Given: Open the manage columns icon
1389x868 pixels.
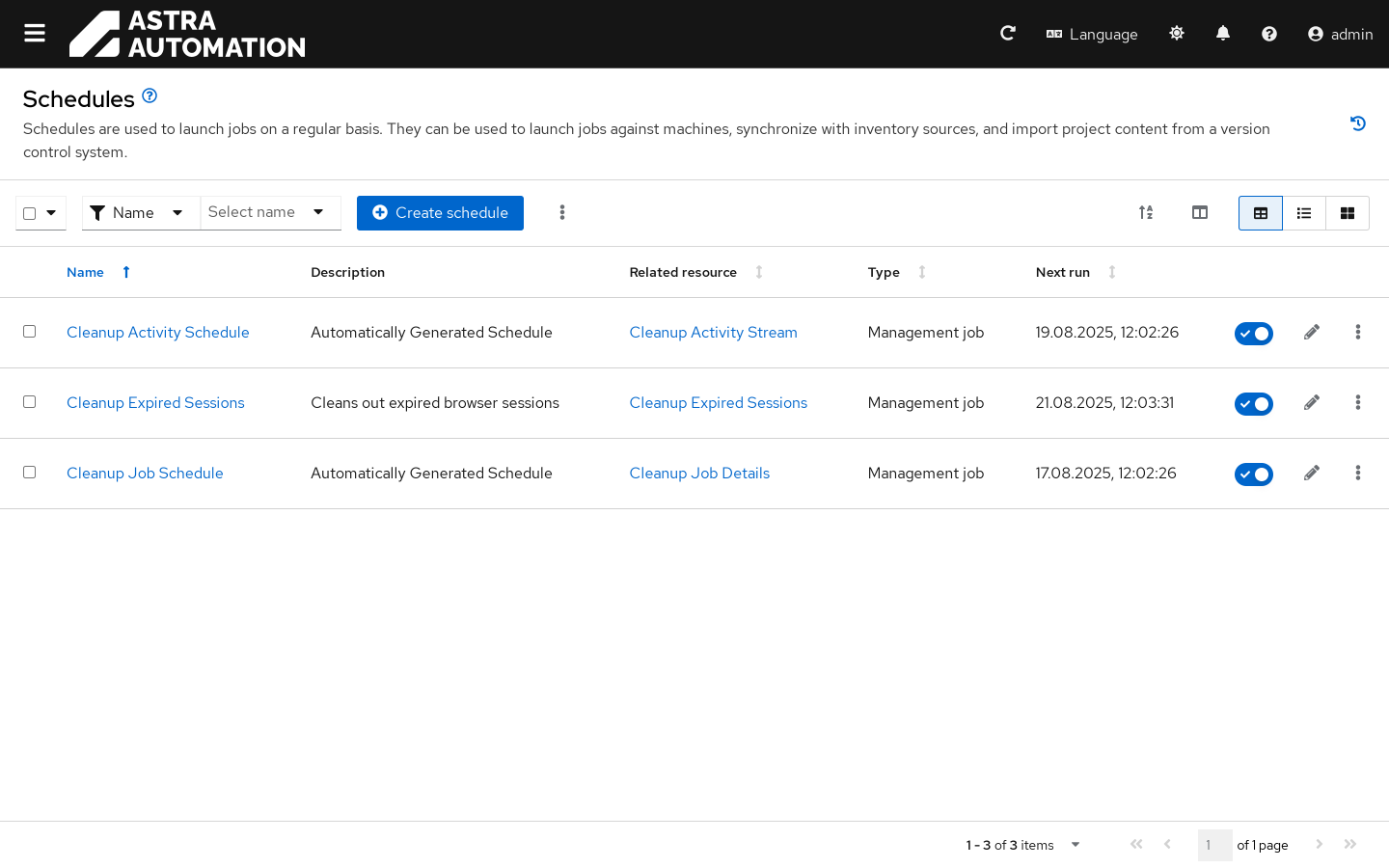Looking at the screenshot, I should pos(1200,213).
